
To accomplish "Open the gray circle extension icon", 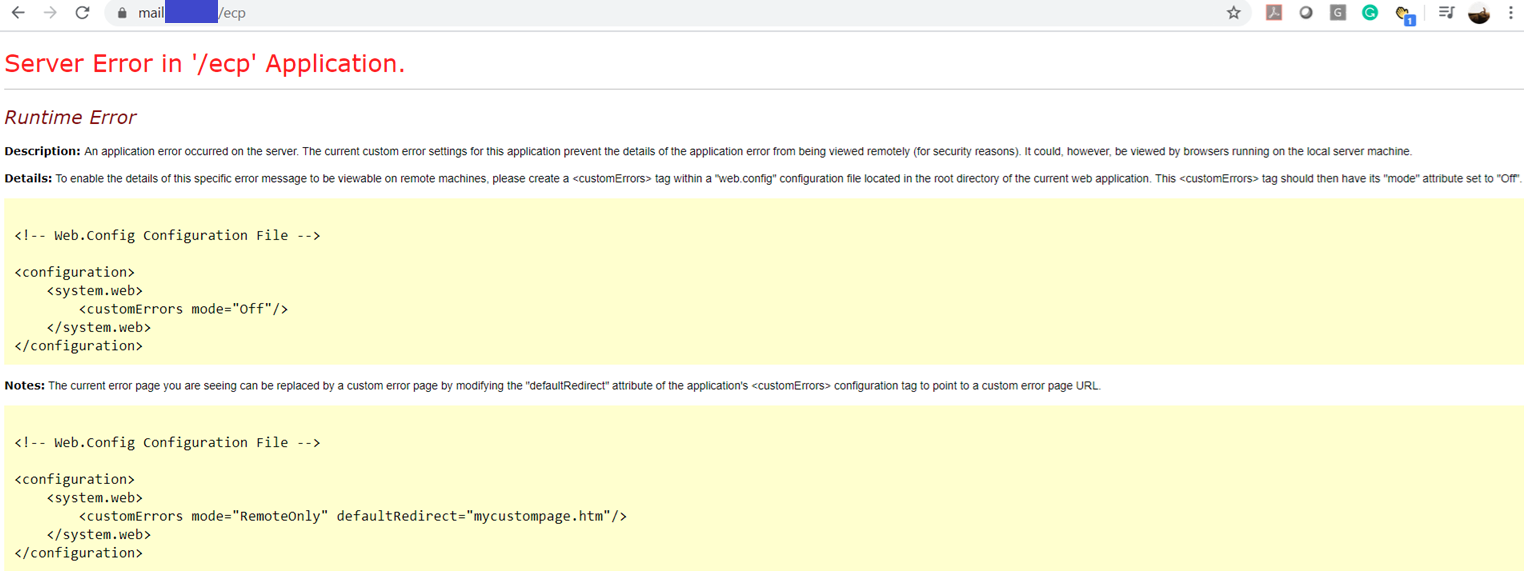I will point(1306,13).
